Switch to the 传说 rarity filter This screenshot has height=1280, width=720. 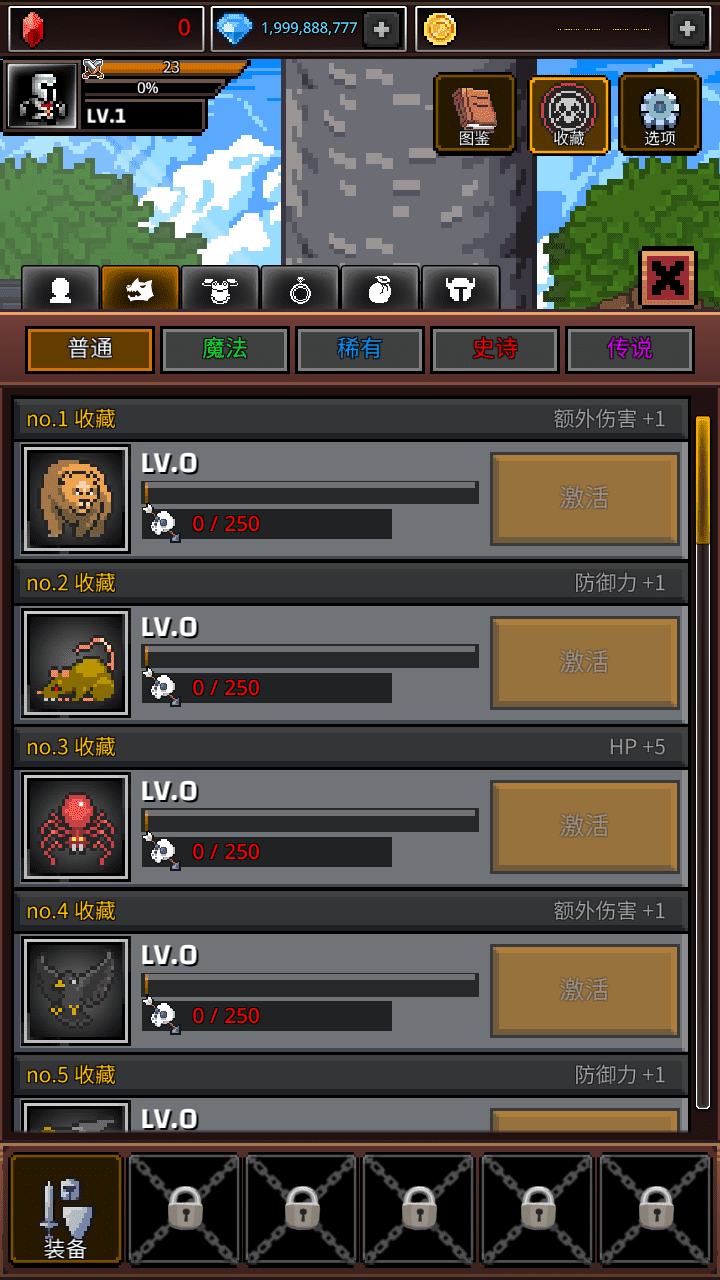click(630, 349)
